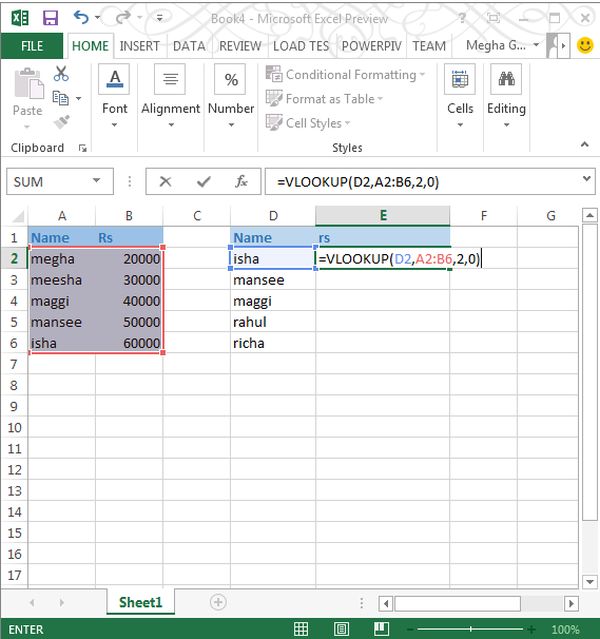Expand the formula bar chevron
The width and height of the screenshot is (600, 639).
coord(587,178)
